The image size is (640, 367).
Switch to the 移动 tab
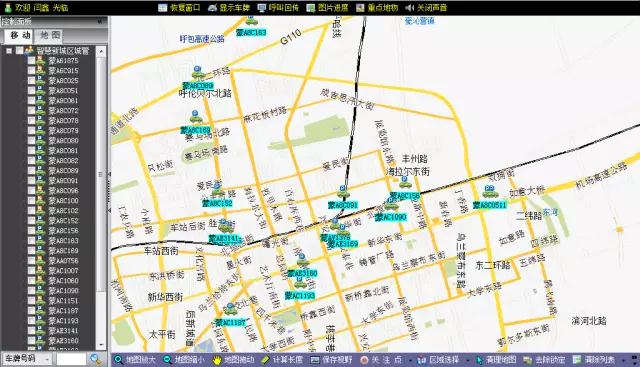point(20,36)
